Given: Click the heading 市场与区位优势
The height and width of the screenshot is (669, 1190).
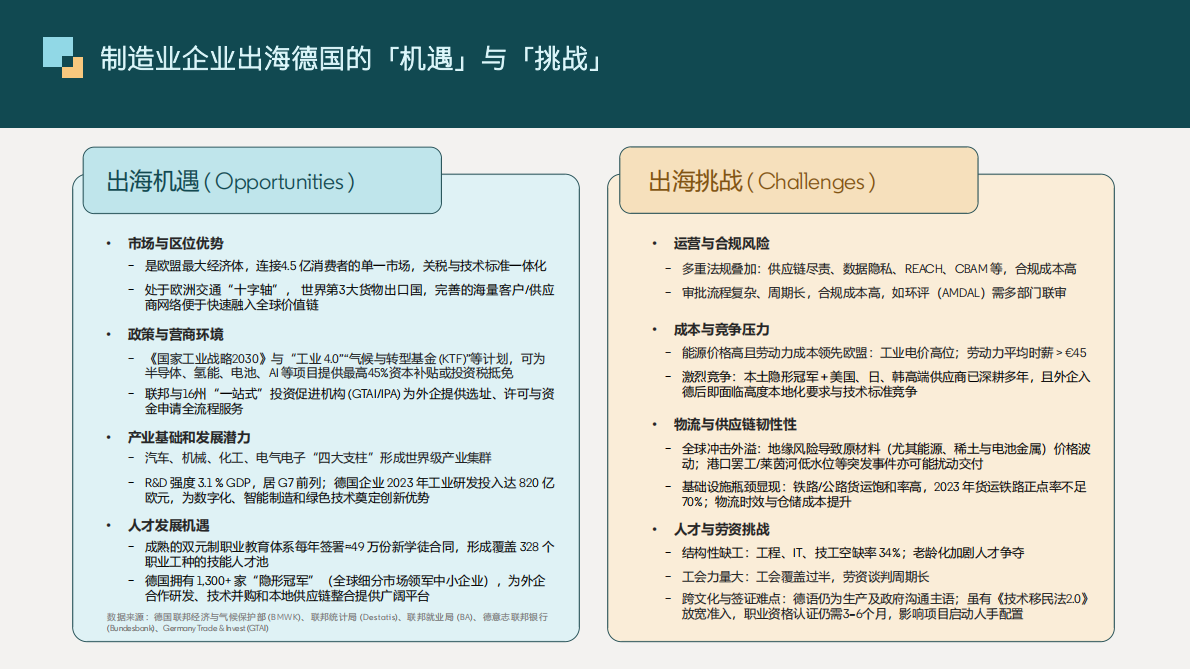Looking at the screenshot, I should click(175, 243).
